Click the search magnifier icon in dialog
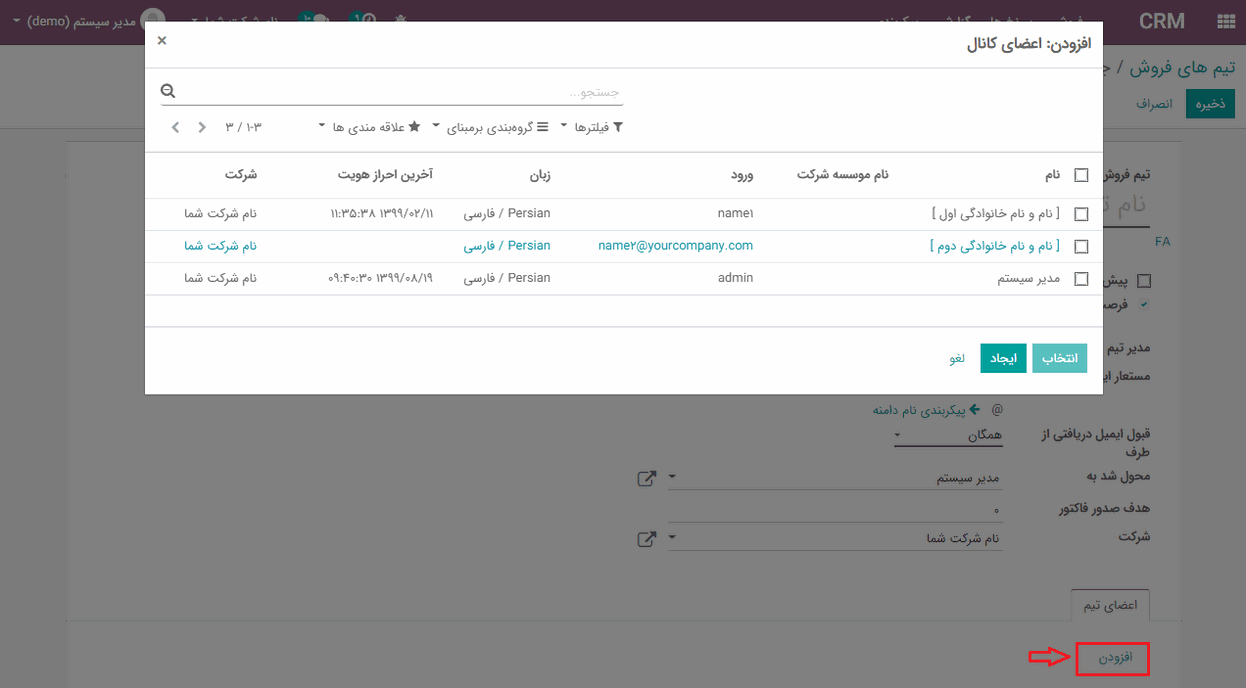Image resolution: width=1246 pixels, height=688 pixels. click(168, 91)
